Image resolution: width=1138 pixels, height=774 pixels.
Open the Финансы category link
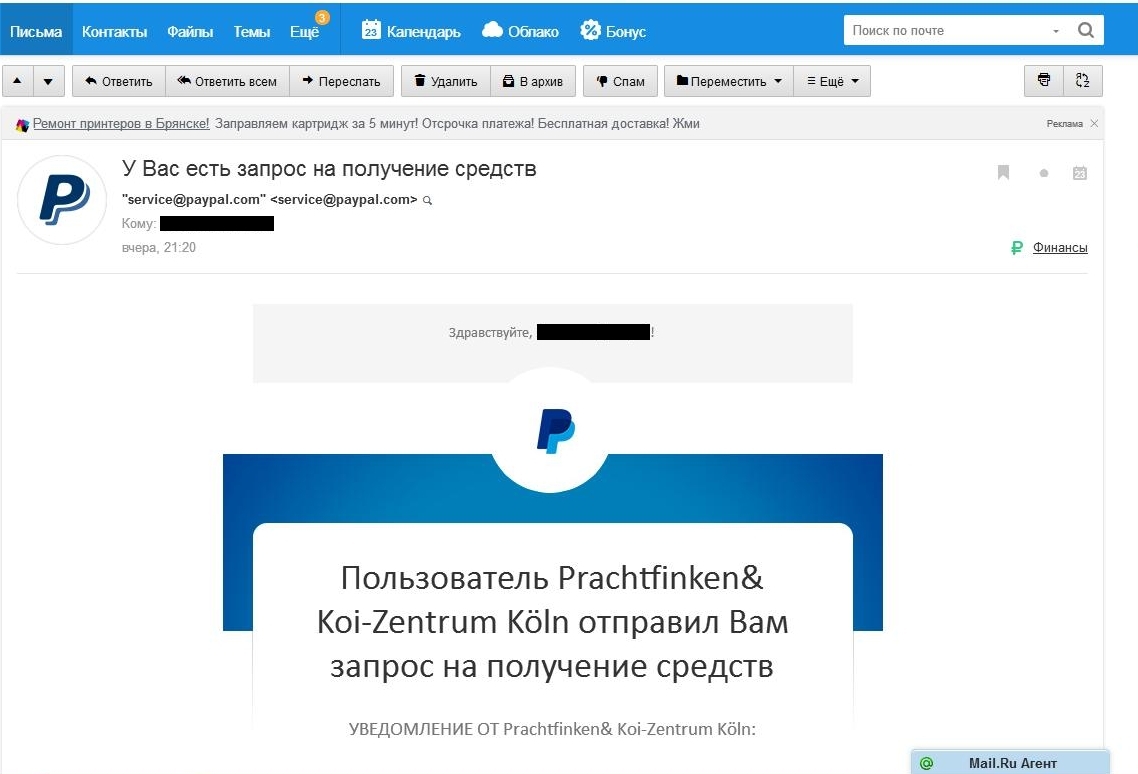click(x=1060, y=248)
